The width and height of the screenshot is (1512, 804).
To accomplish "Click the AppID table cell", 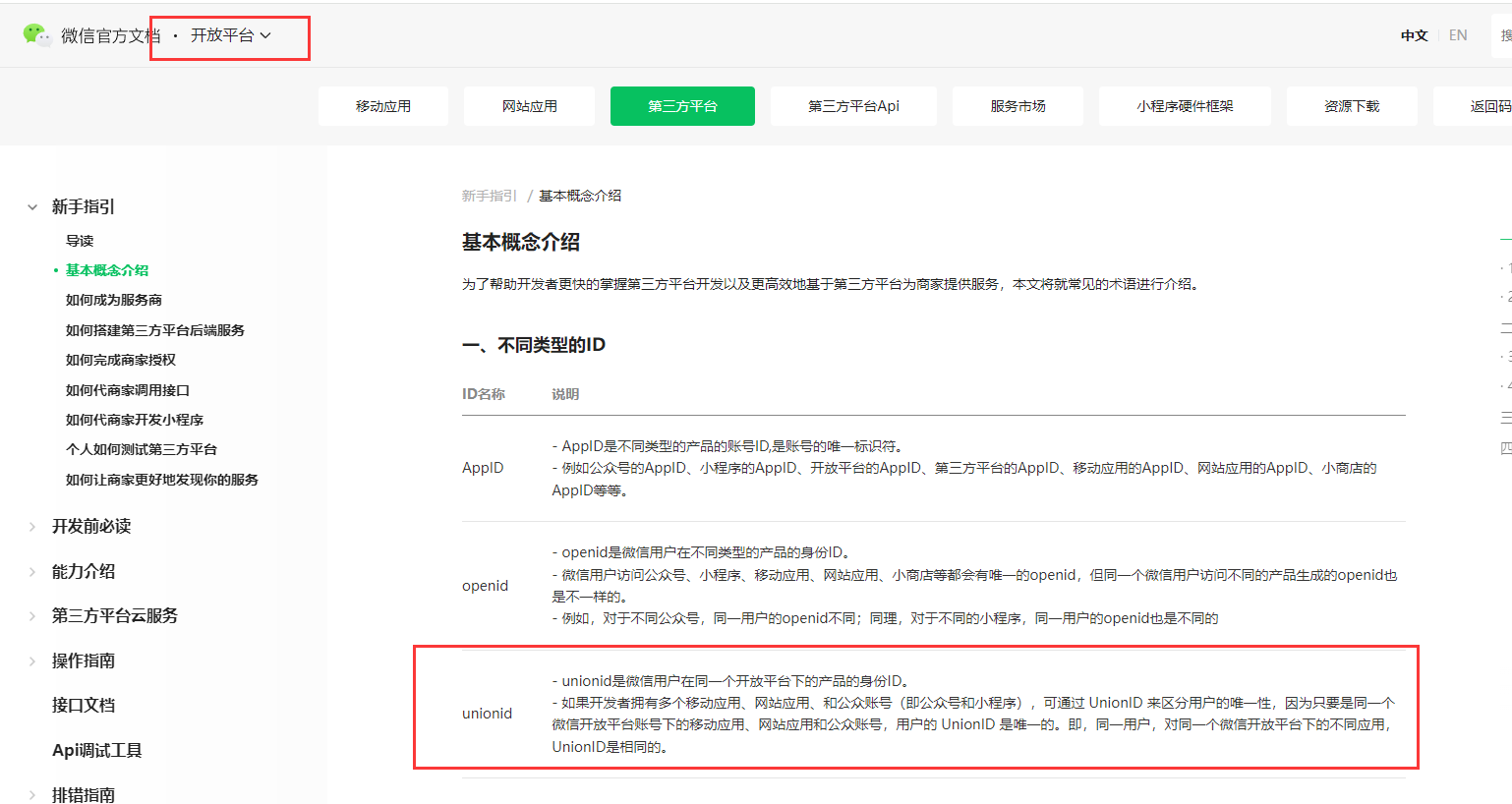I will coord(483,468).
